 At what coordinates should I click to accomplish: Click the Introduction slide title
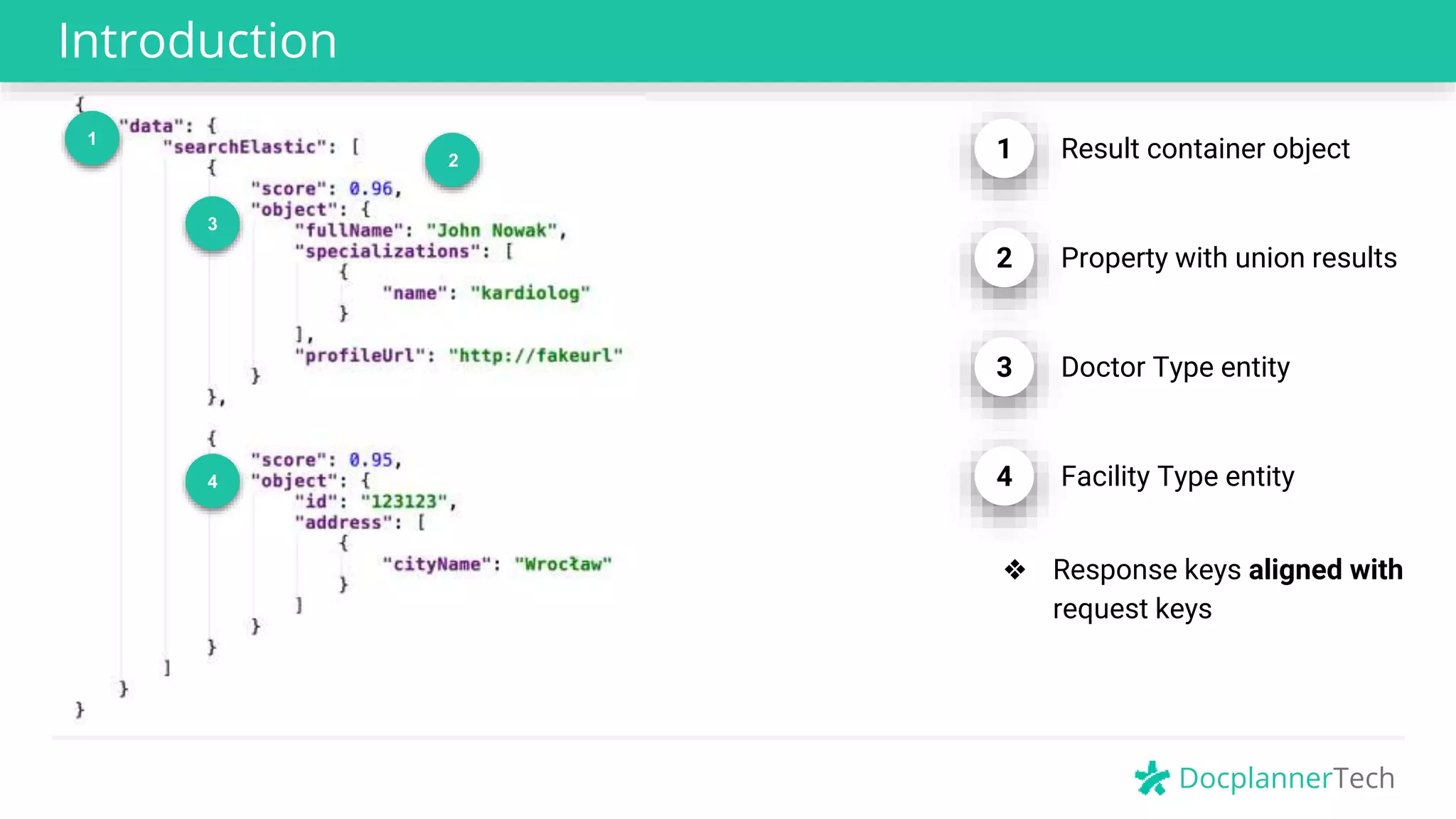tap(197, 41)
